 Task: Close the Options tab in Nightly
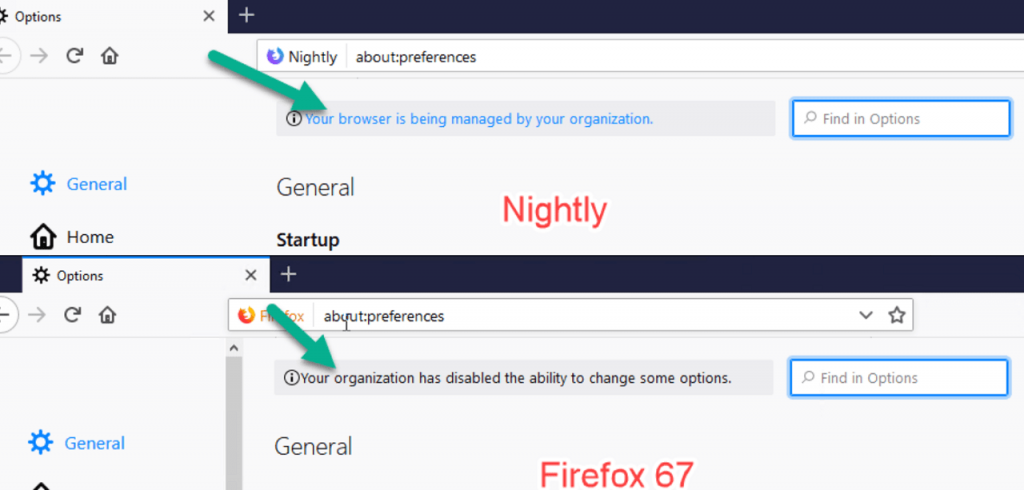click(209, 16)
